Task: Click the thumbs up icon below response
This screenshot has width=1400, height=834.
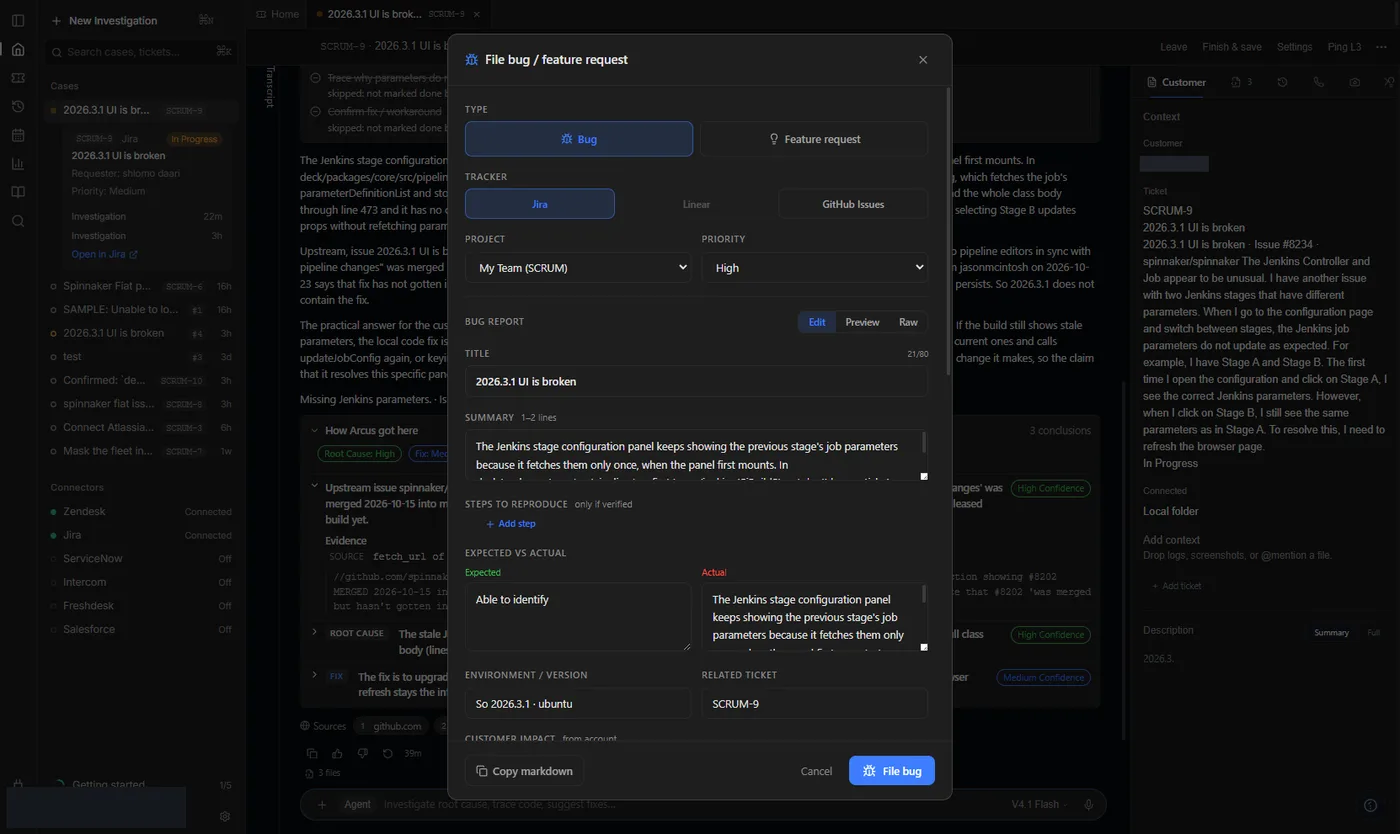Action: [x=337, y=753]
